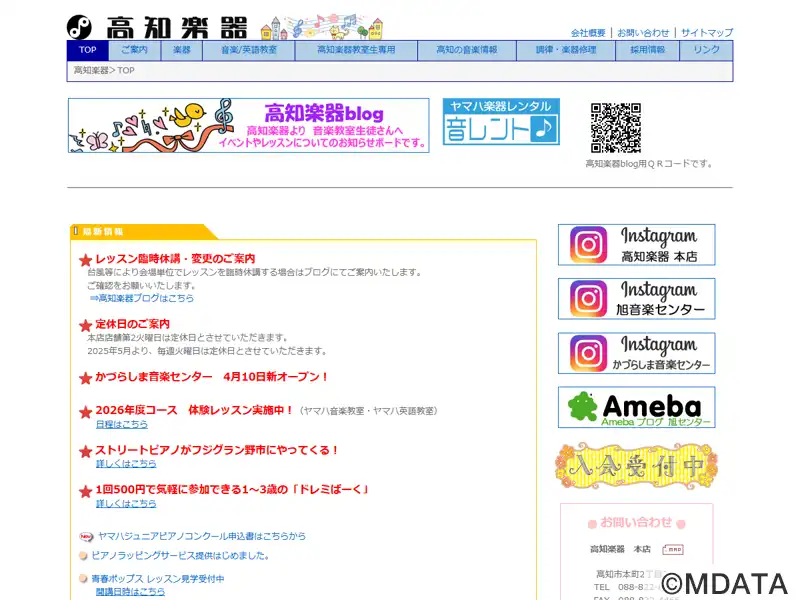The image size is (800, 600).
Task: Open 詳しくはこちら under ドレミぱーく
Action: (x=126, y=503)
